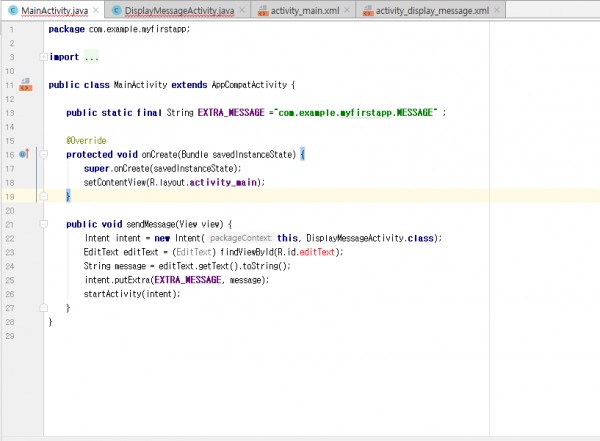Click the "com.example.myfirstapp.MESSAGE" string literal
Image resolution: width=600 pixels, height=441 pixels.
(356, 113)
